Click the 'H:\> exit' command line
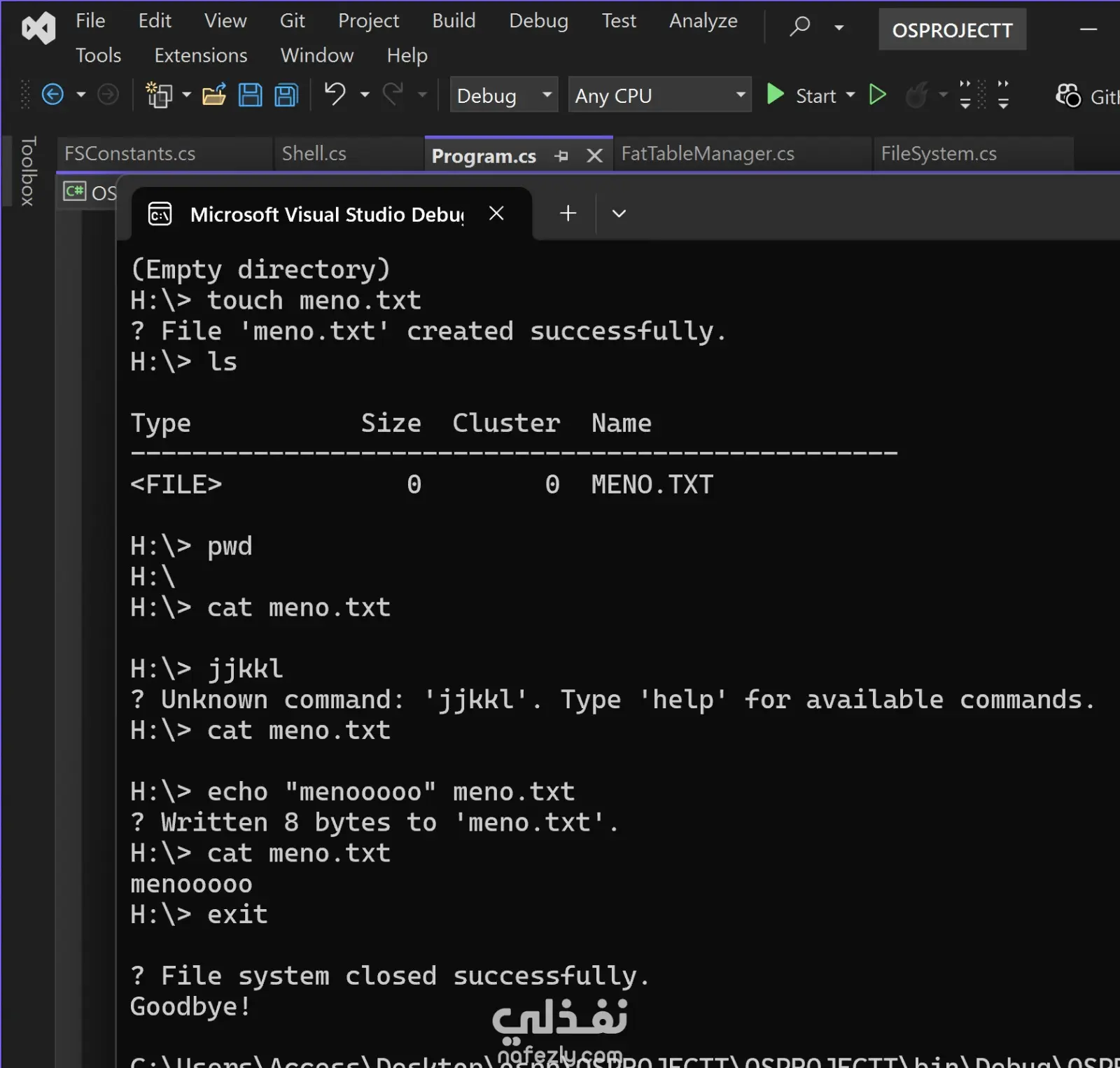 [x=199, y=915]
